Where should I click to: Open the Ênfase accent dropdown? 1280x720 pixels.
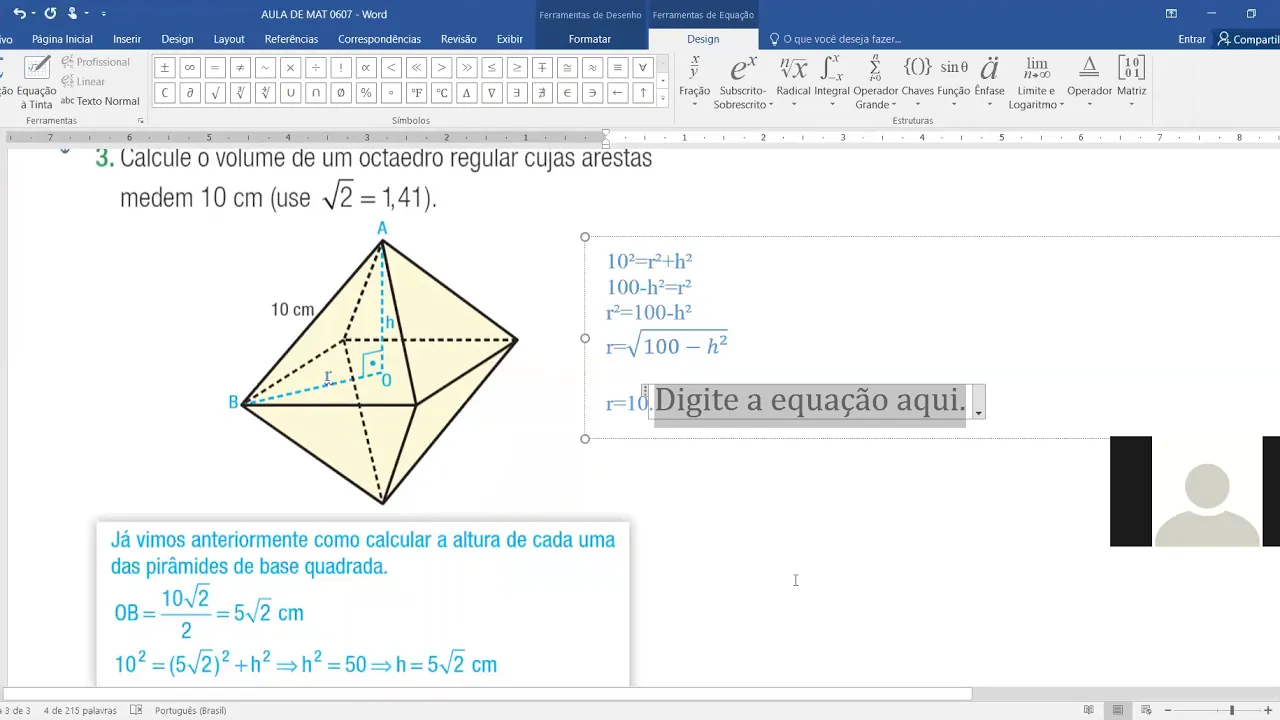[x=989, y=82]
